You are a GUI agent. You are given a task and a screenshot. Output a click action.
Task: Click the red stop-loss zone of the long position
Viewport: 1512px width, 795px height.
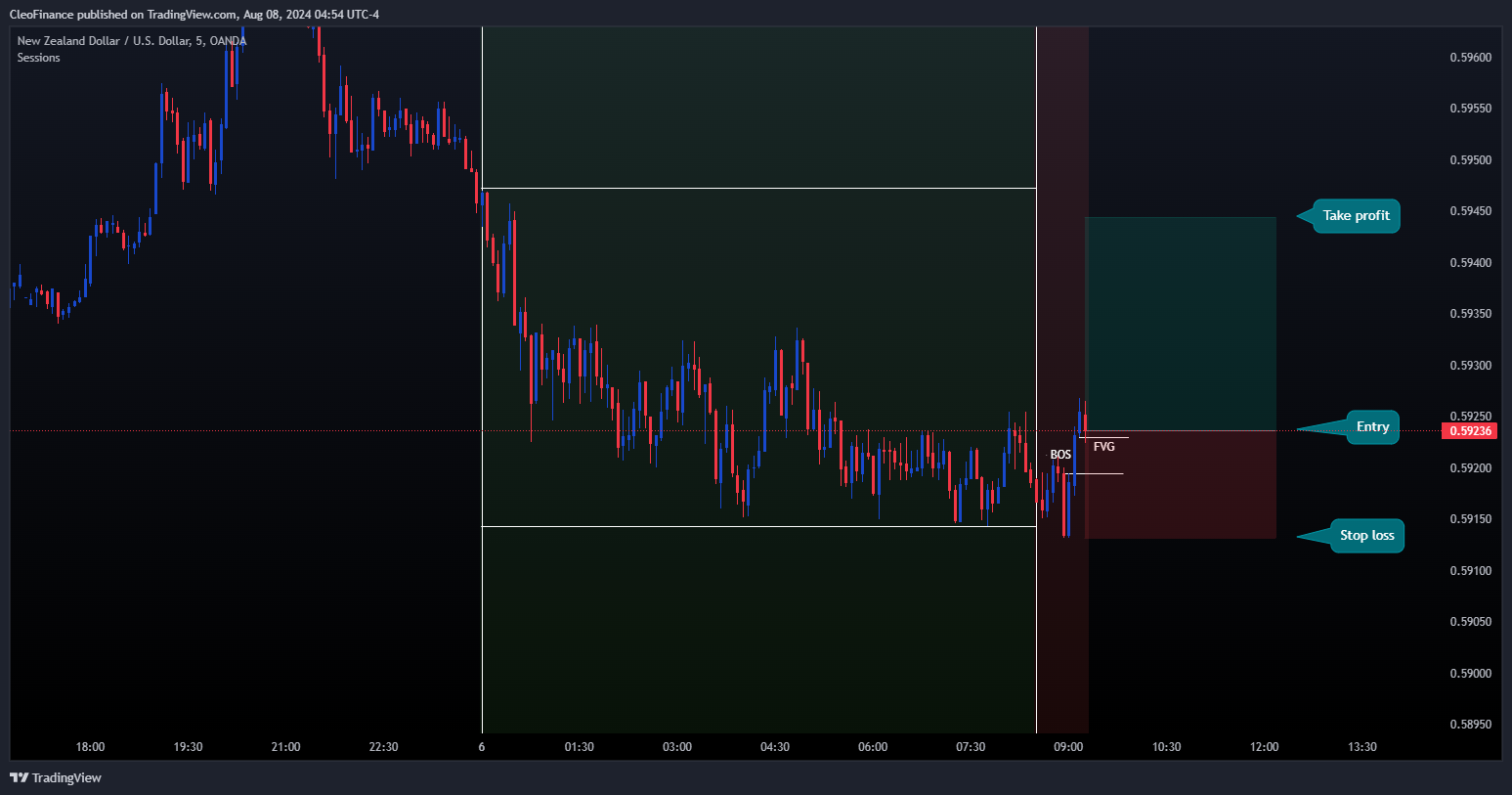1181,485
